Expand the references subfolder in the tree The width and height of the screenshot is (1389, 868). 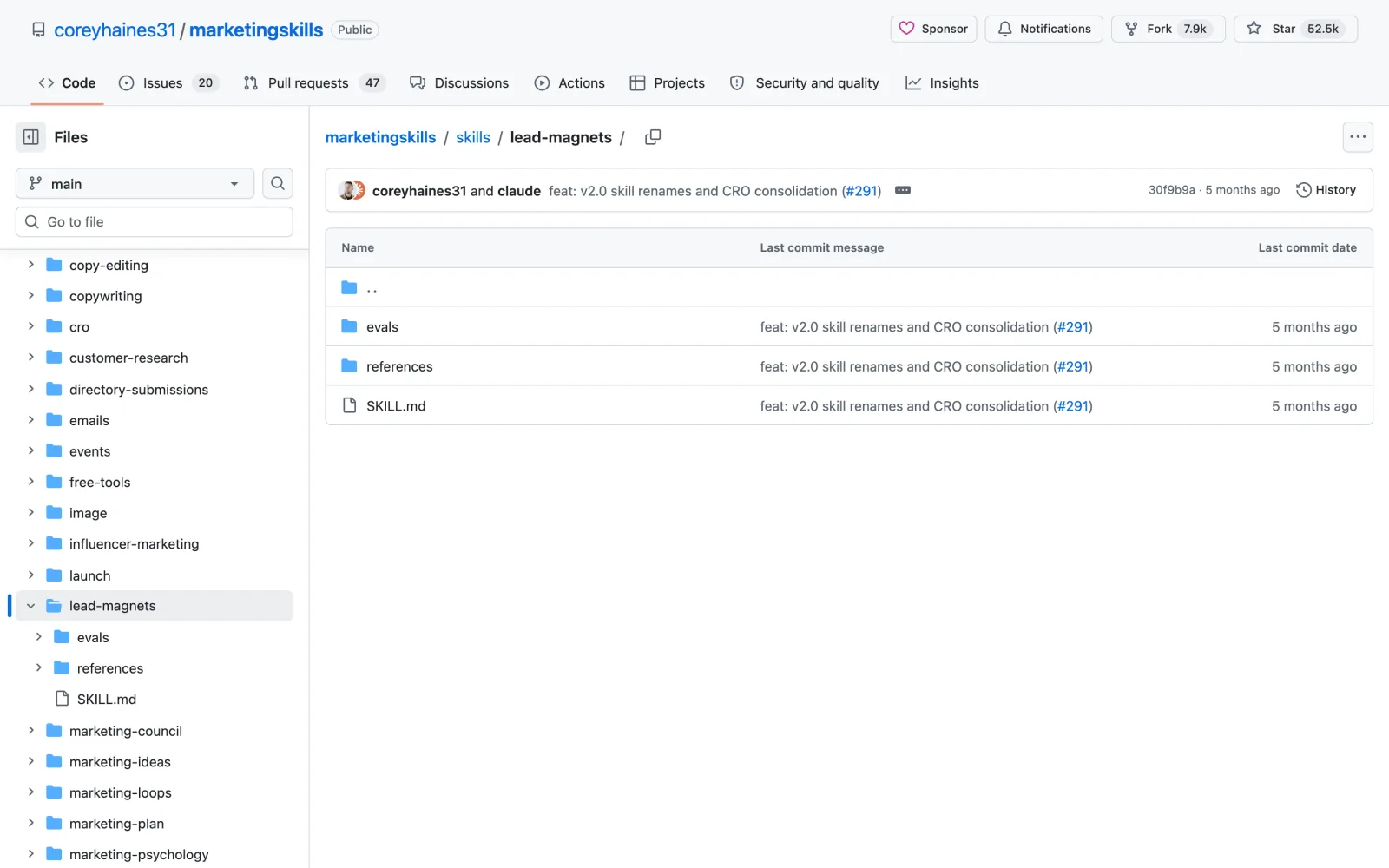39,667
